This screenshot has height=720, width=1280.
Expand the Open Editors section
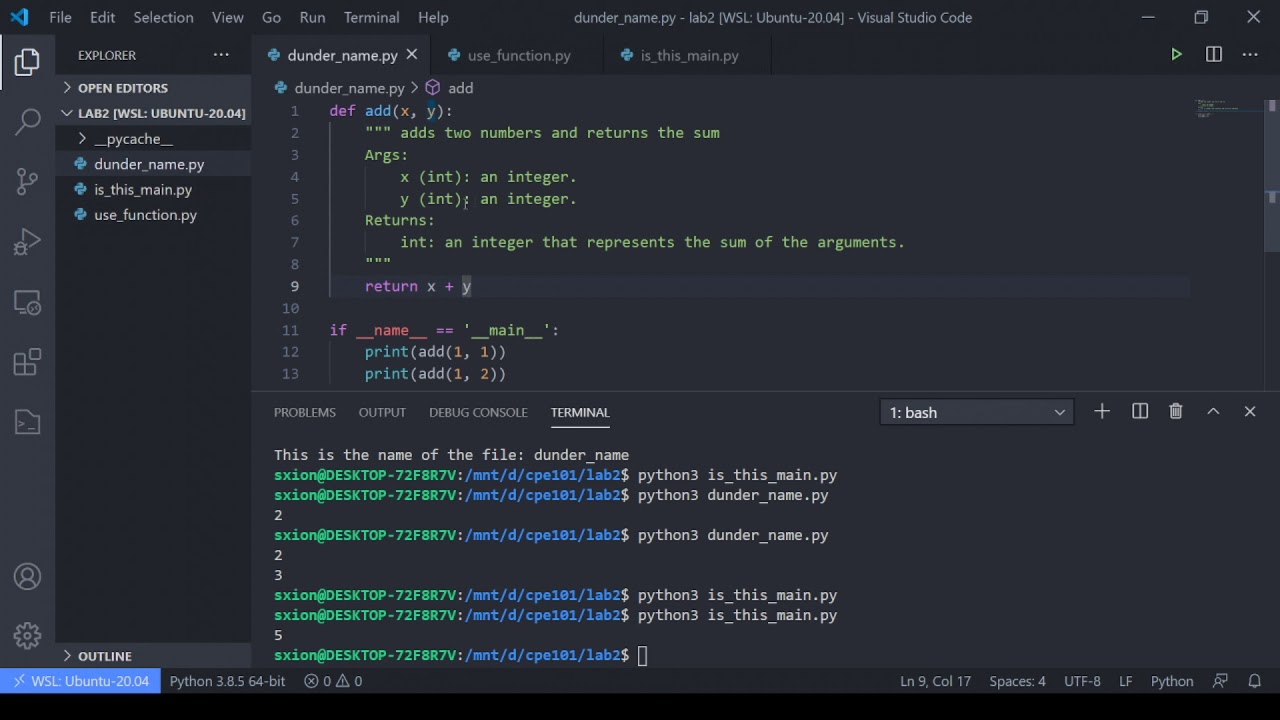point(153,88)
